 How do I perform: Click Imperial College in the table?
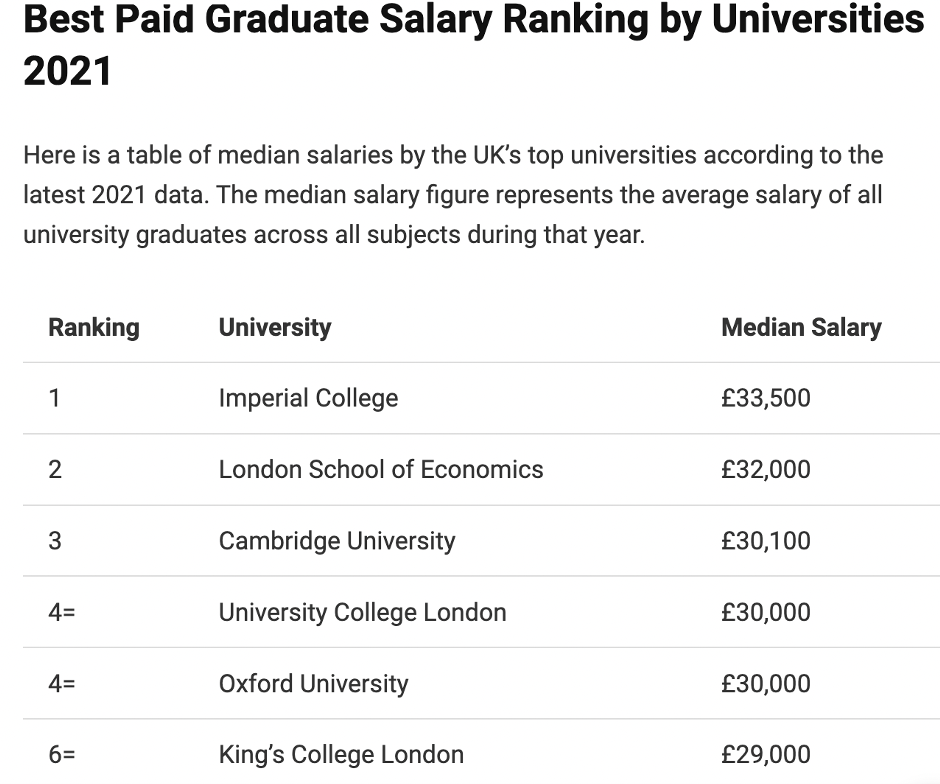pos(308,398)
